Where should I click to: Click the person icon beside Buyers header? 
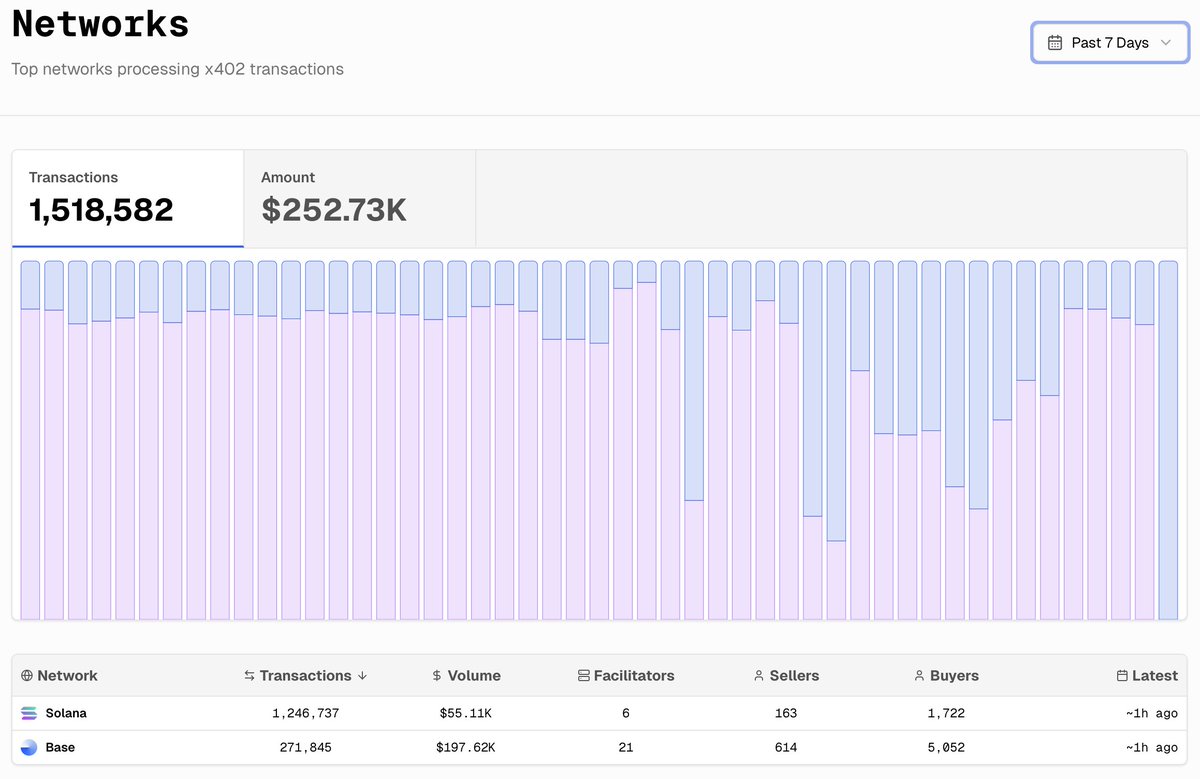(919, 676)
